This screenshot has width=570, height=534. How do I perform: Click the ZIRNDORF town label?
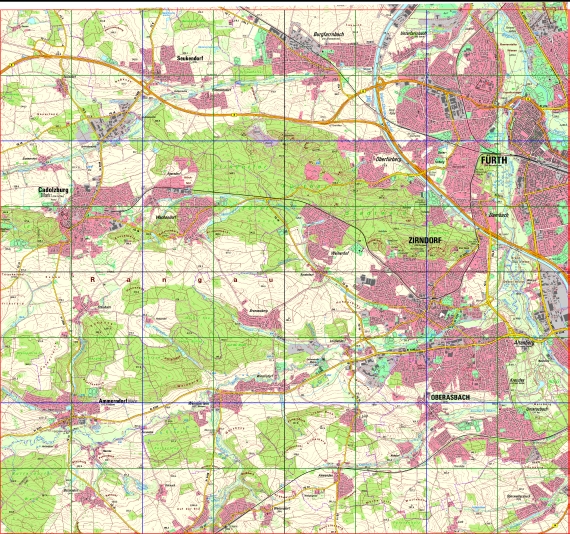[x=425, y=240]
